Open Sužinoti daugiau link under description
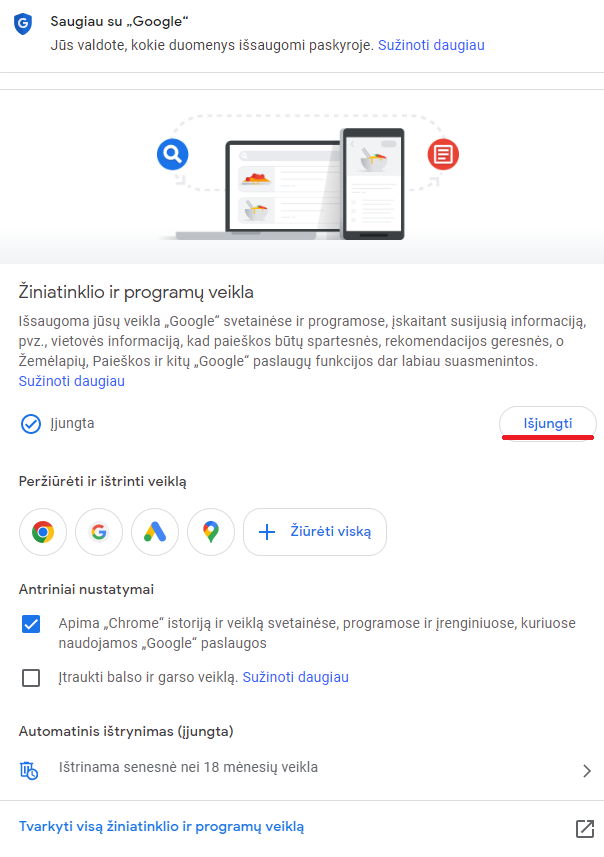Viewport: 604px width, 857px height. 72,381
